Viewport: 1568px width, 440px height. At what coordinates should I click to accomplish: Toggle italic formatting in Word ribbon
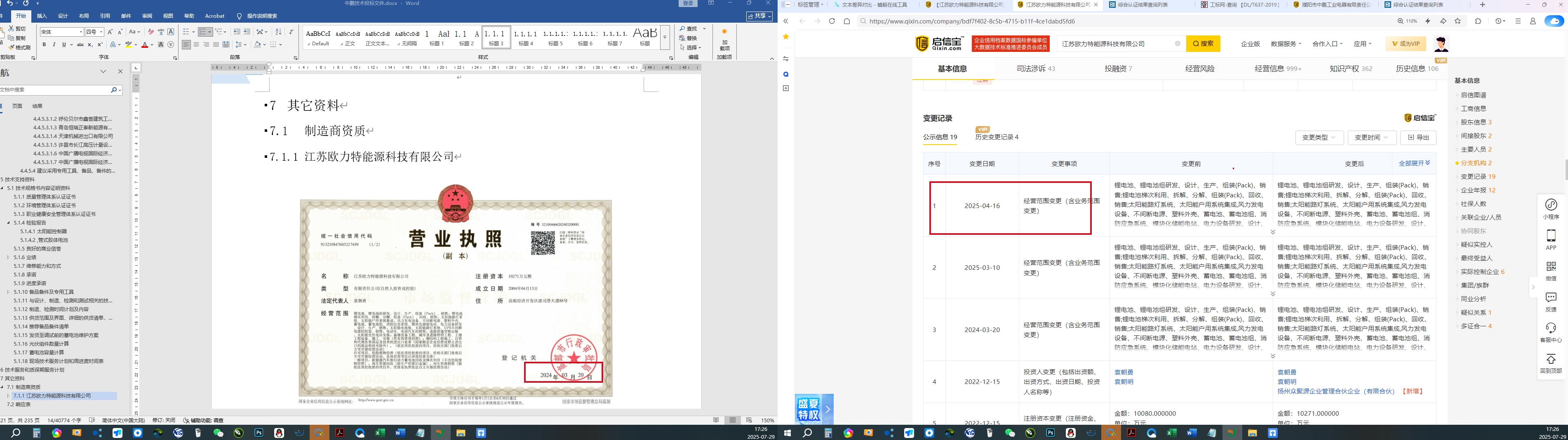[x=54, y=44]
